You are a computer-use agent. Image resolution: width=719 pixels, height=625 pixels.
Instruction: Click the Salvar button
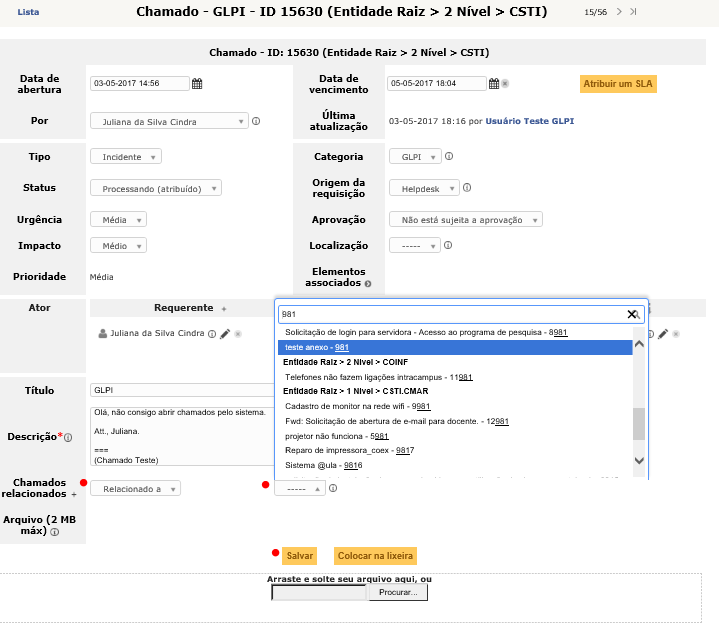click(x=299, y=556)
